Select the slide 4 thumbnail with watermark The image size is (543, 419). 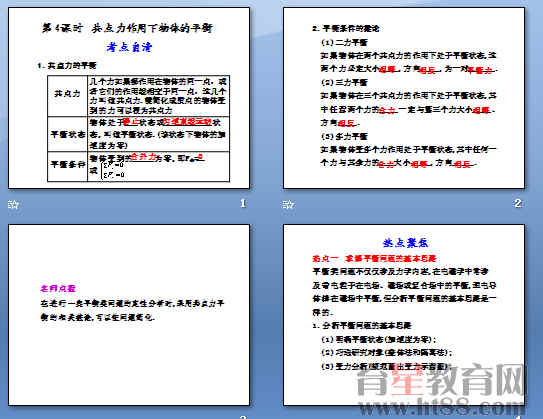click(404, 315)
